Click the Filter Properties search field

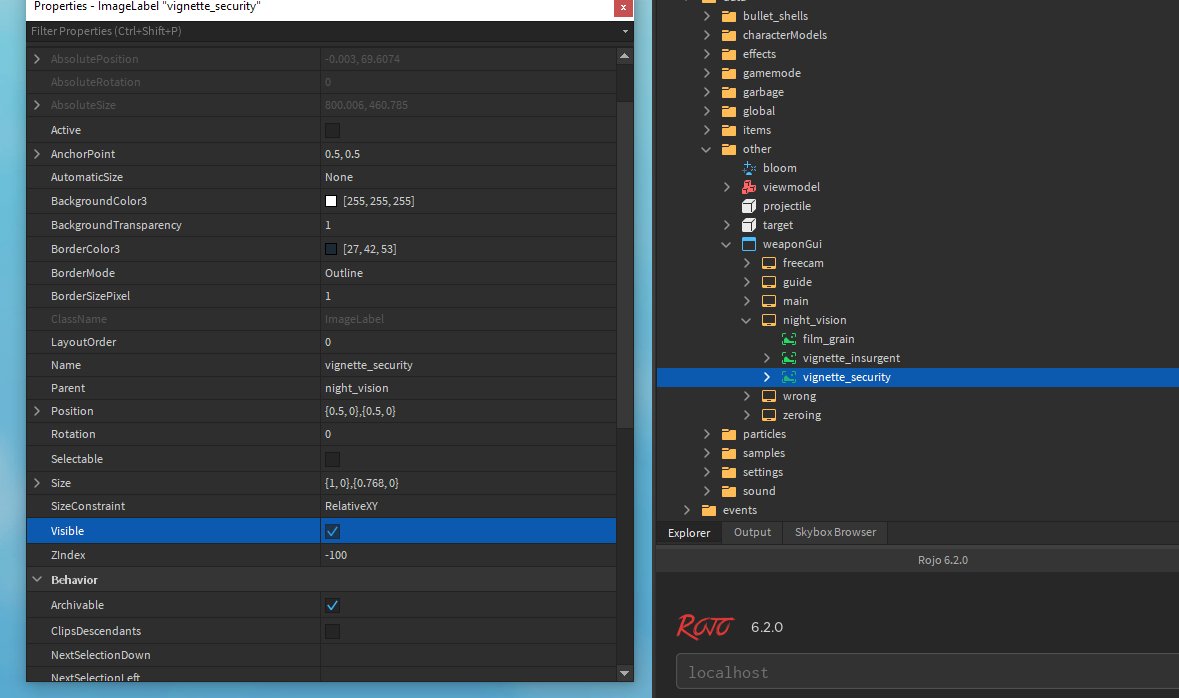coord(323,31)
